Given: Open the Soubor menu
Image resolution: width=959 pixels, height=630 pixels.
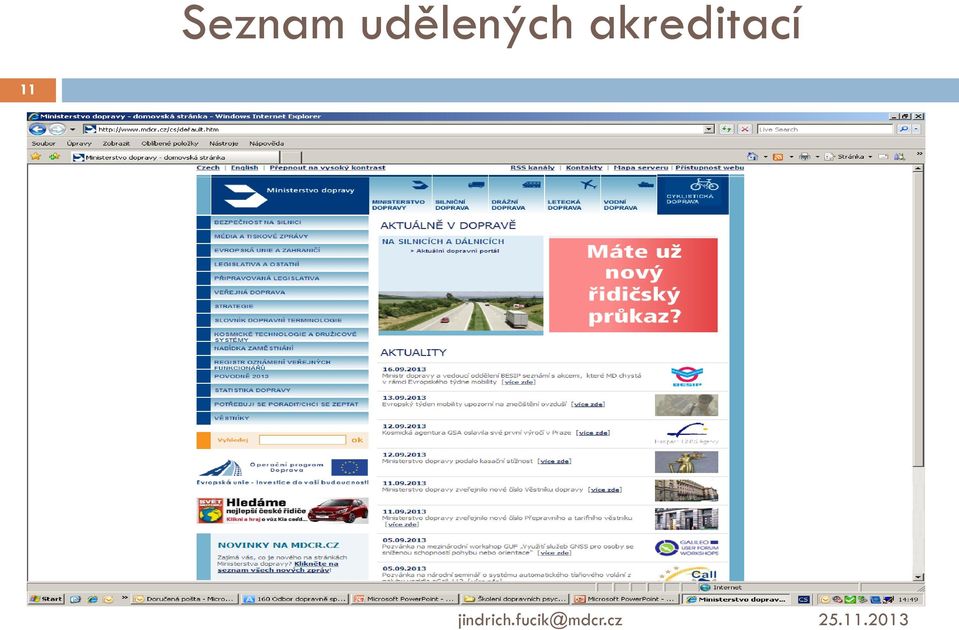Looking at the screenshot, I should (43, 143).
